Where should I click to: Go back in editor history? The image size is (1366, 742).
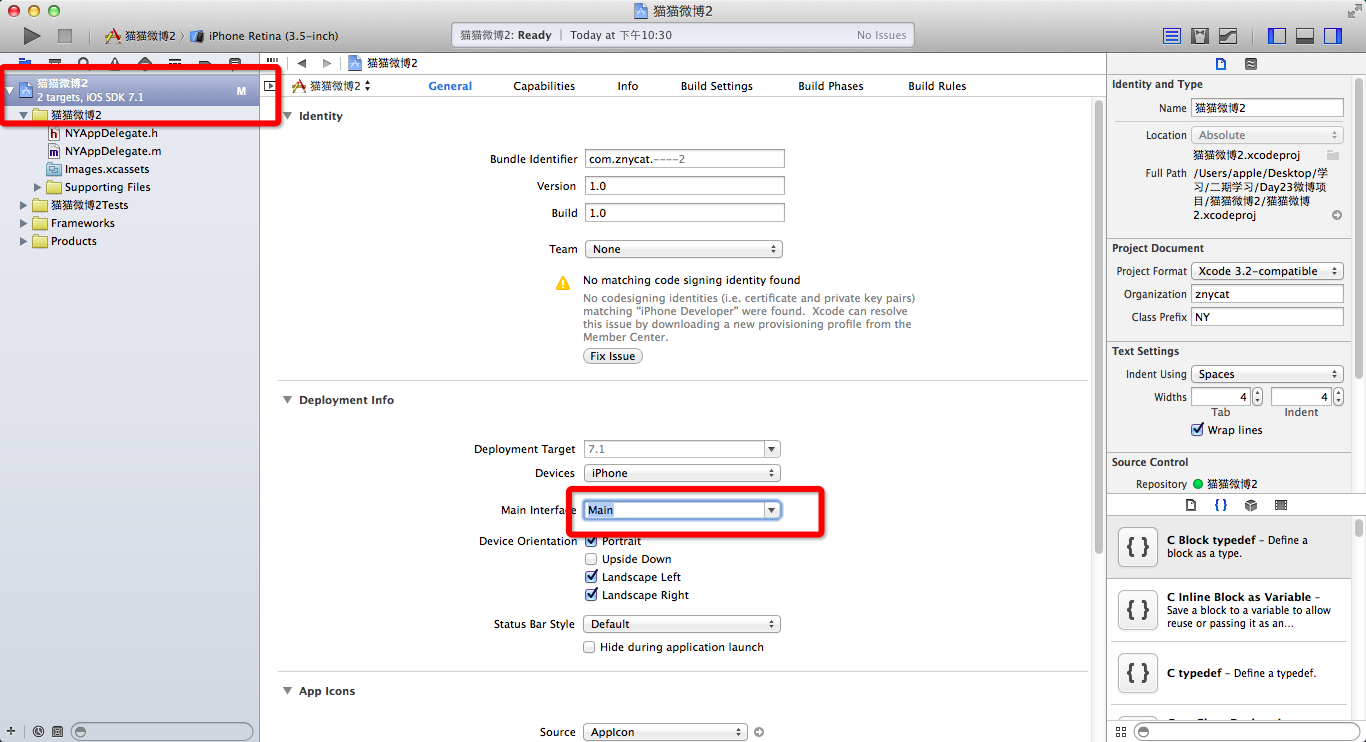(x=302, y=63)
